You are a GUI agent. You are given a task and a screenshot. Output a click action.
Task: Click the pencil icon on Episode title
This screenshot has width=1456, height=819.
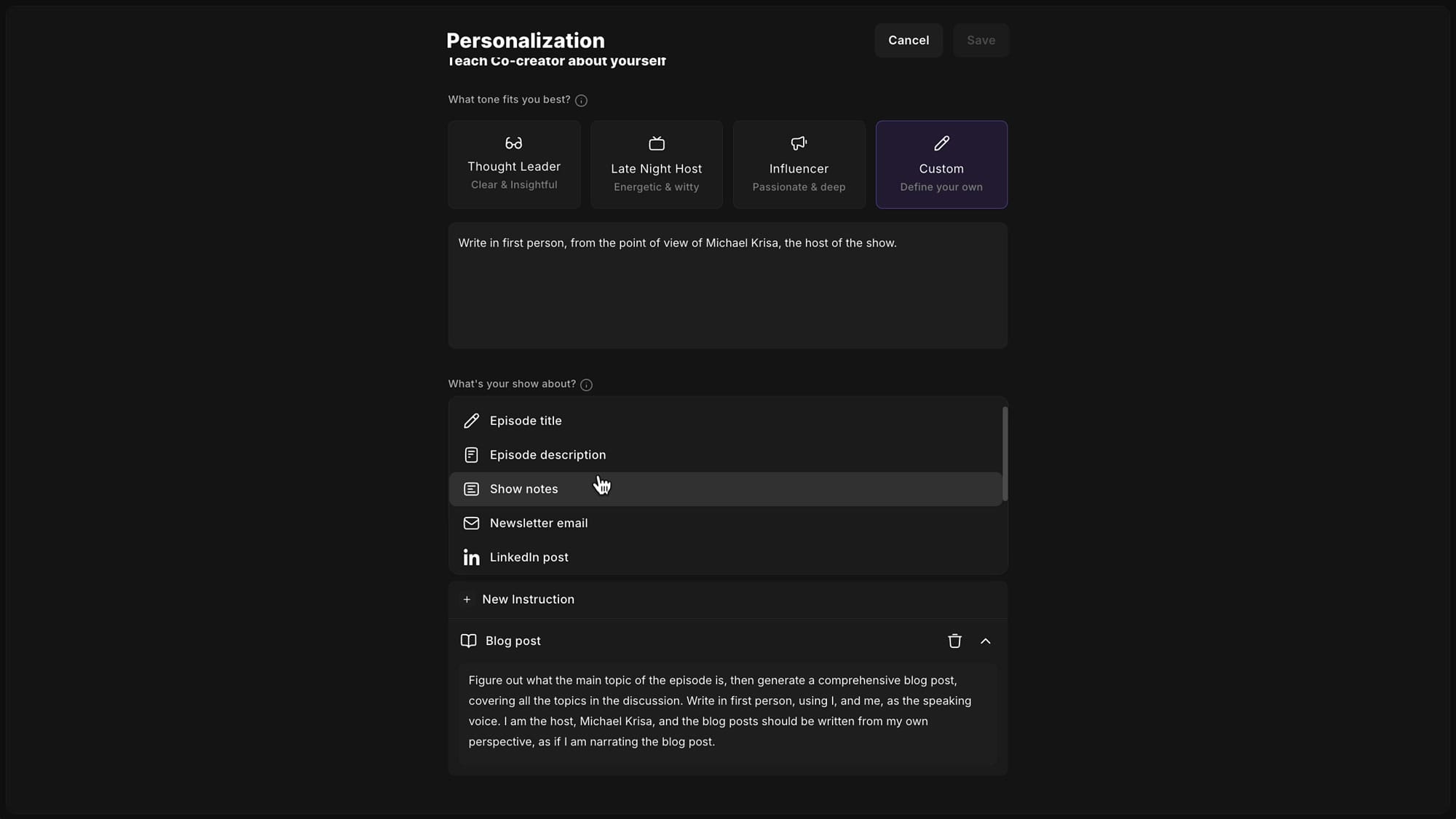tap(471, 420)
